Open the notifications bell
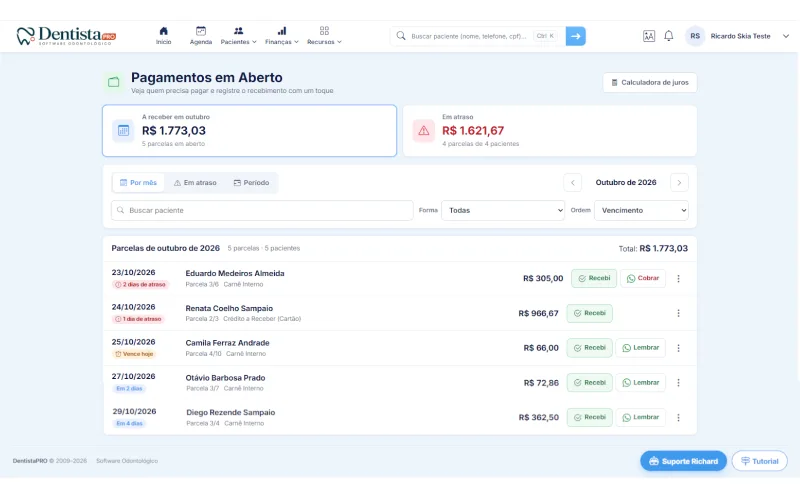800x500 pixels. click(668, 36)
